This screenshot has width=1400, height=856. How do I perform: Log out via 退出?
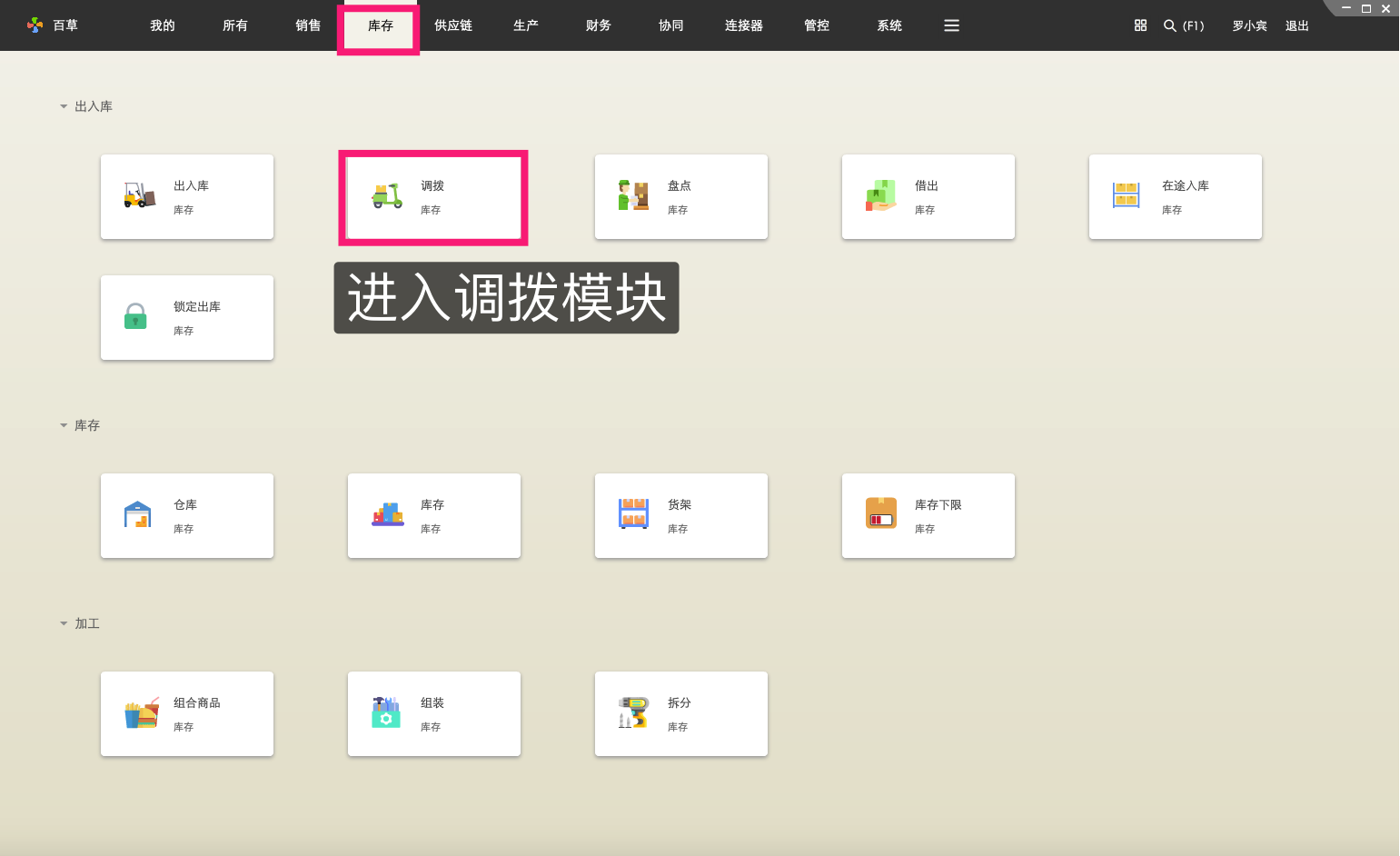pyautogui.click(x=1296, y=25)
